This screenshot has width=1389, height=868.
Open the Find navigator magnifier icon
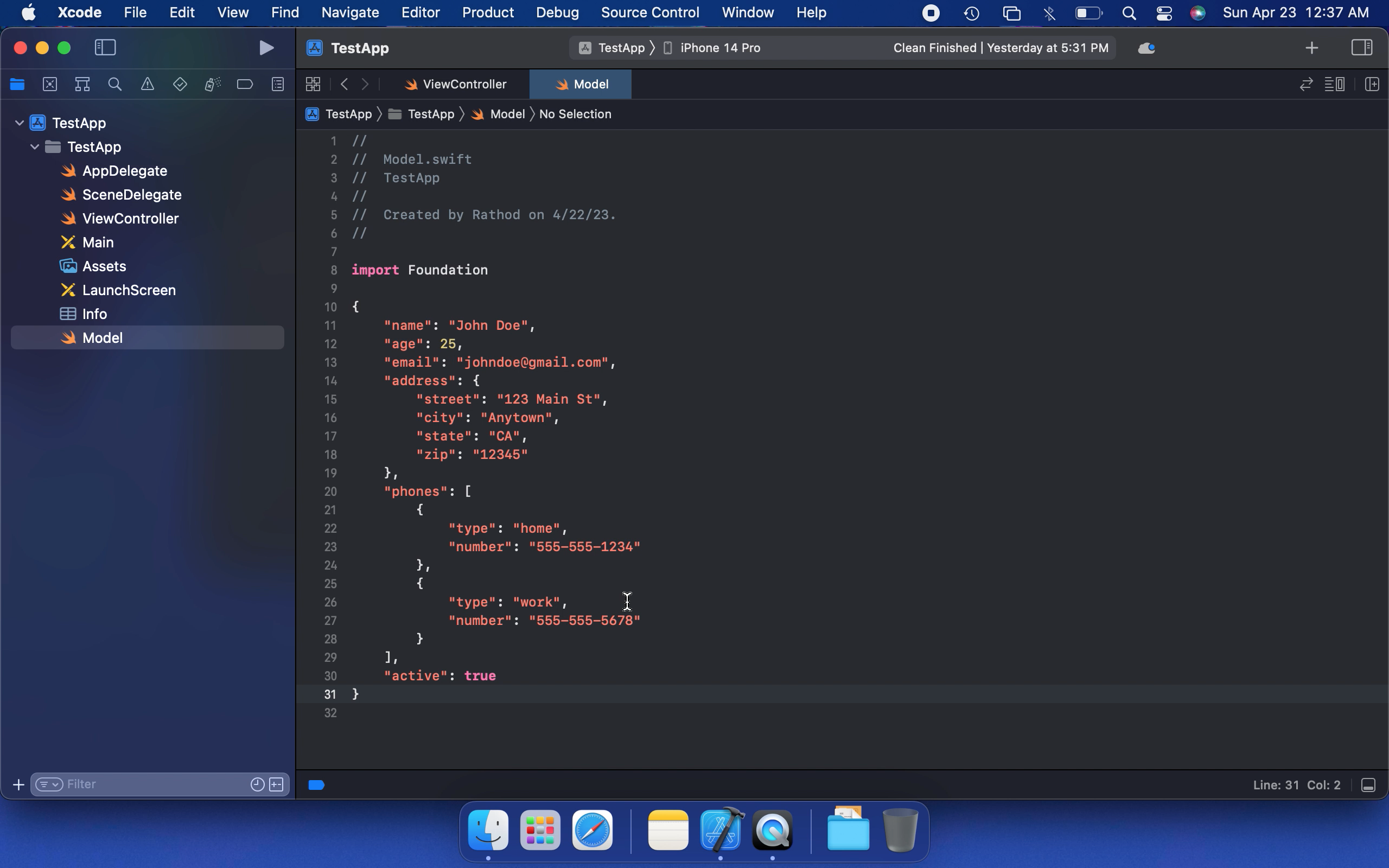pyautogui.click(x=115, y=85)
